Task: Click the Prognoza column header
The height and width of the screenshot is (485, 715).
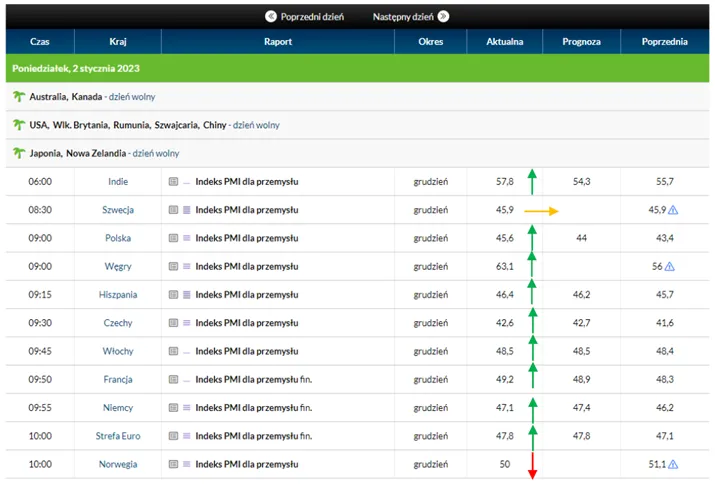Action: click(581, 41)
